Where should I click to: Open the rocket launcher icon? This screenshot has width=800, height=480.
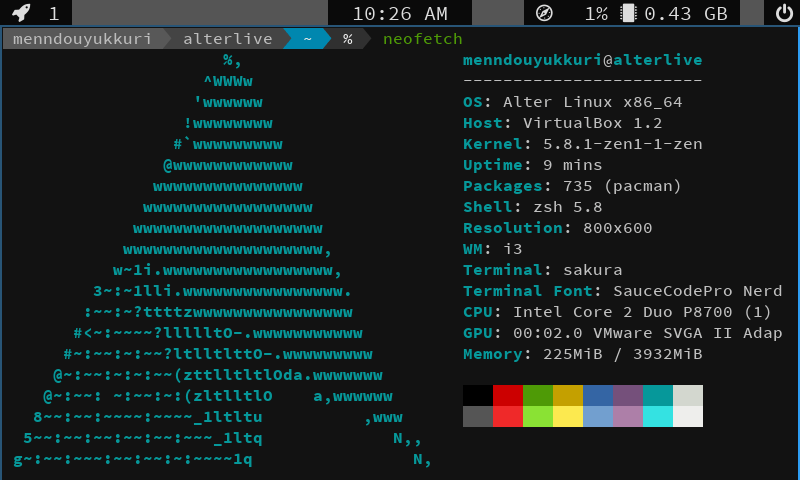[21, 13]
